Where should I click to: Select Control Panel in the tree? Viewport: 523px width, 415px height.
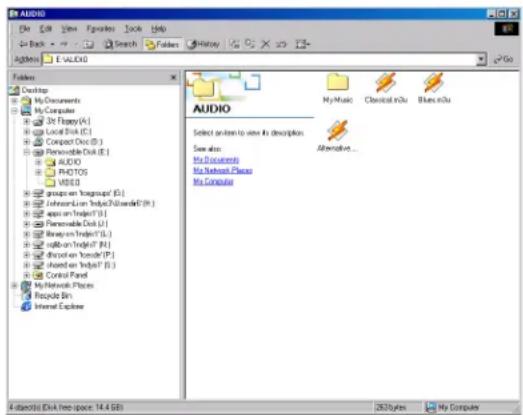pos(67,275)
